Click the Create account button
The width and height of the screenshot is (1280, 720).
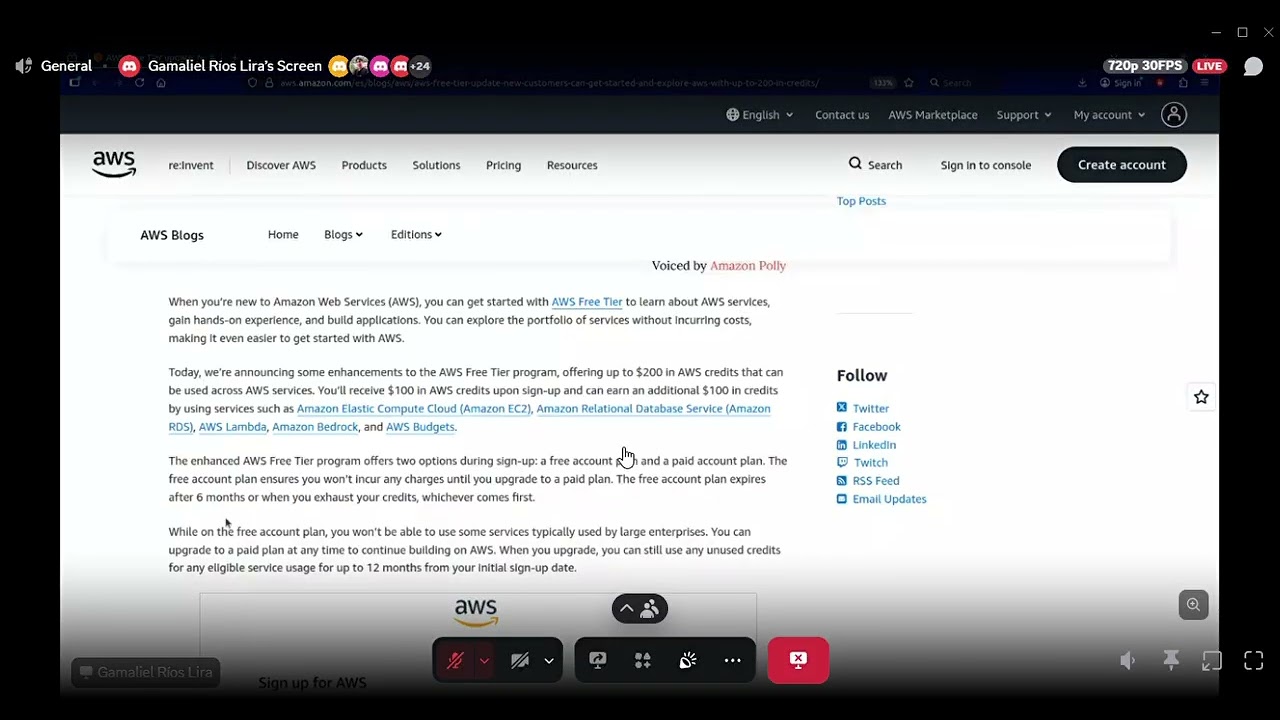tap(1122, 165)
